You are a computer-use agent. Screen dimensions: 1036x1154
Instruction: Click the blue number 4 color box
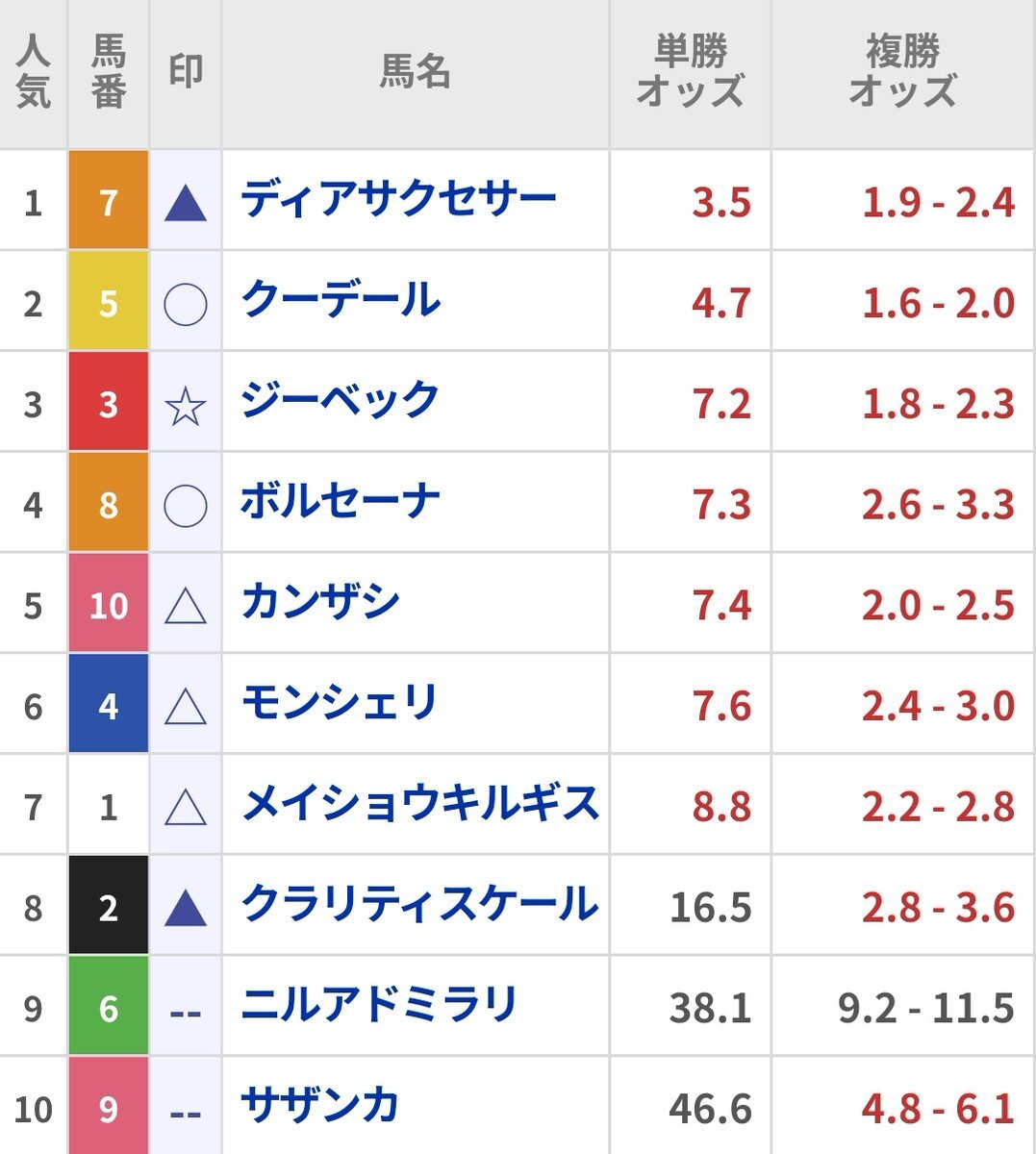point(109,703)
